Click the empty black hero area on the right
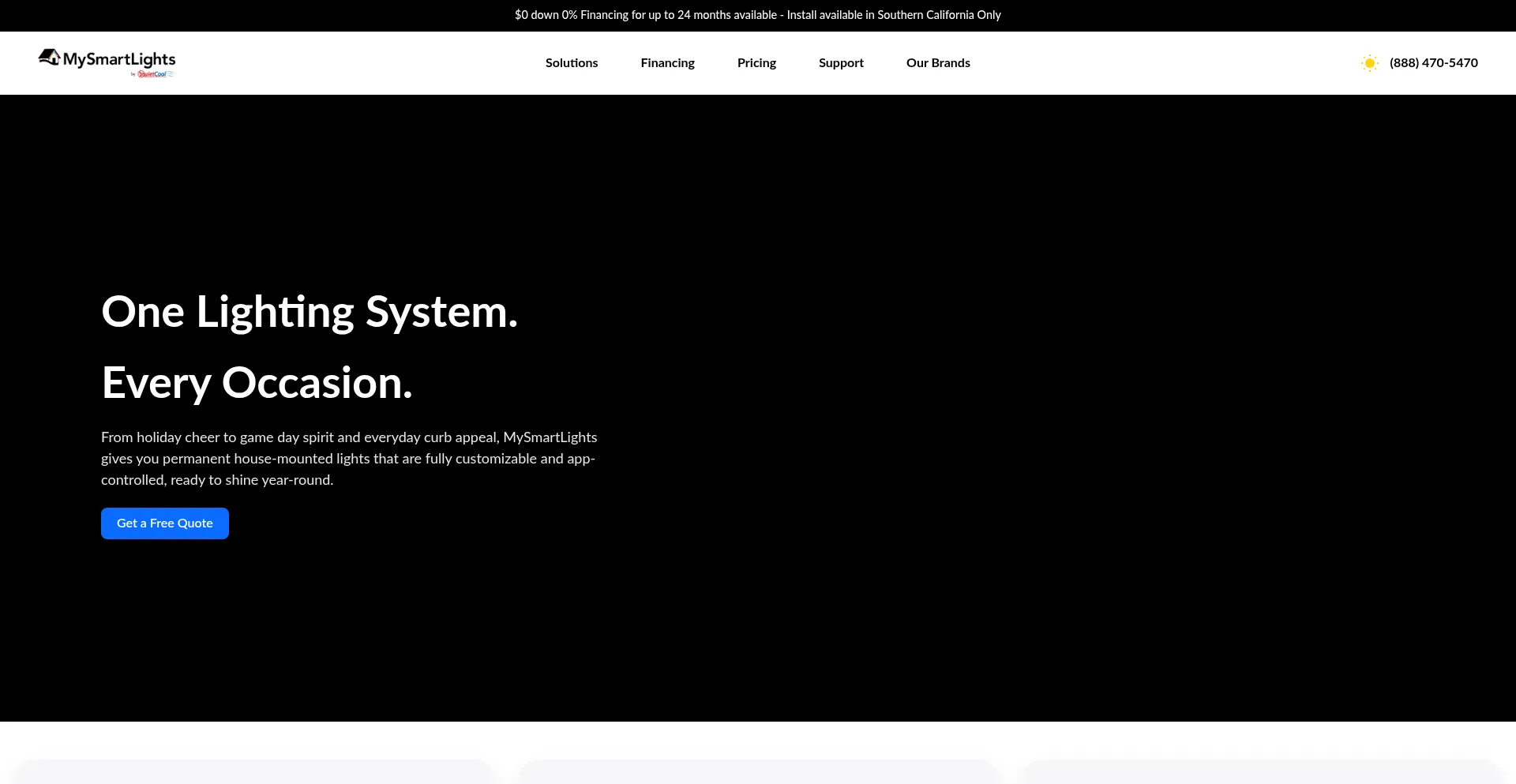Viewport: 1516px width, 784px height. pyautogui.click(x=1105, y=395)
